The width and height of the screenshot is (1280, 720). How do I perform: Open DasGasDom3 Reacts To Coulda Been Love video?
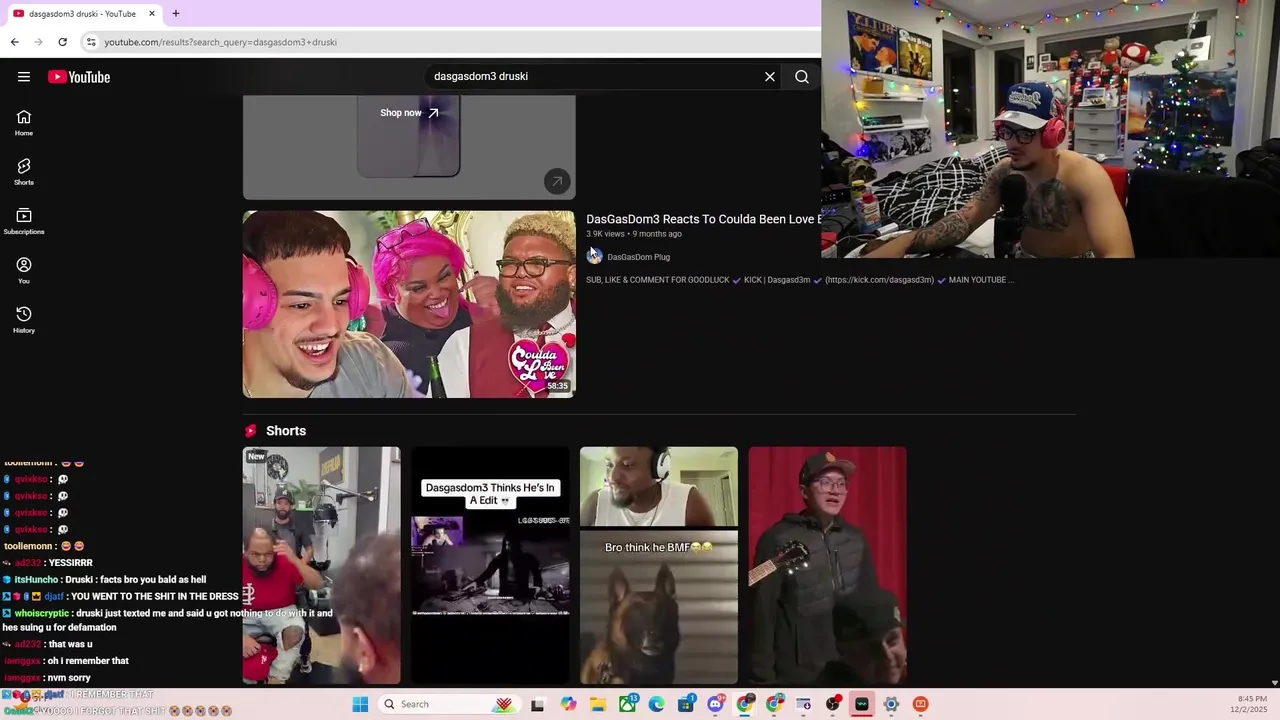coord(703,219)
